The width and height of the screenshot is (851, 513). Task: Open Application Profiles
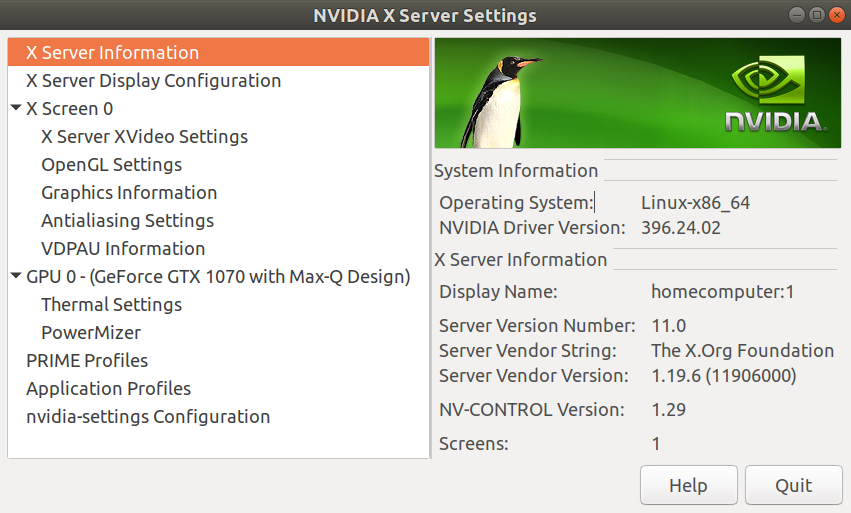click(x=108, y=388)
